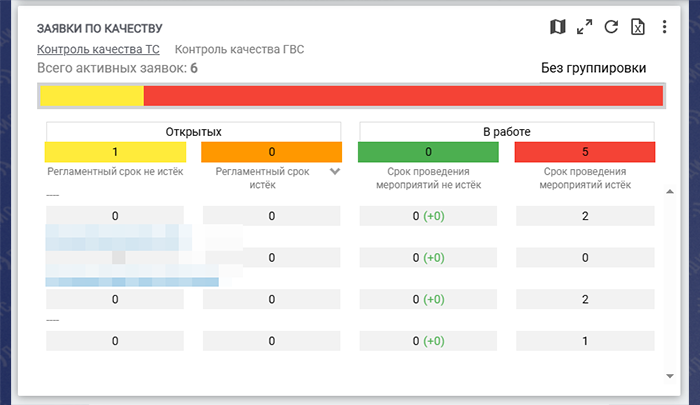Expand widget to fullscreen
Image resolution: width=700 pixels, height=405 pixels.
(x=585, y=27)
